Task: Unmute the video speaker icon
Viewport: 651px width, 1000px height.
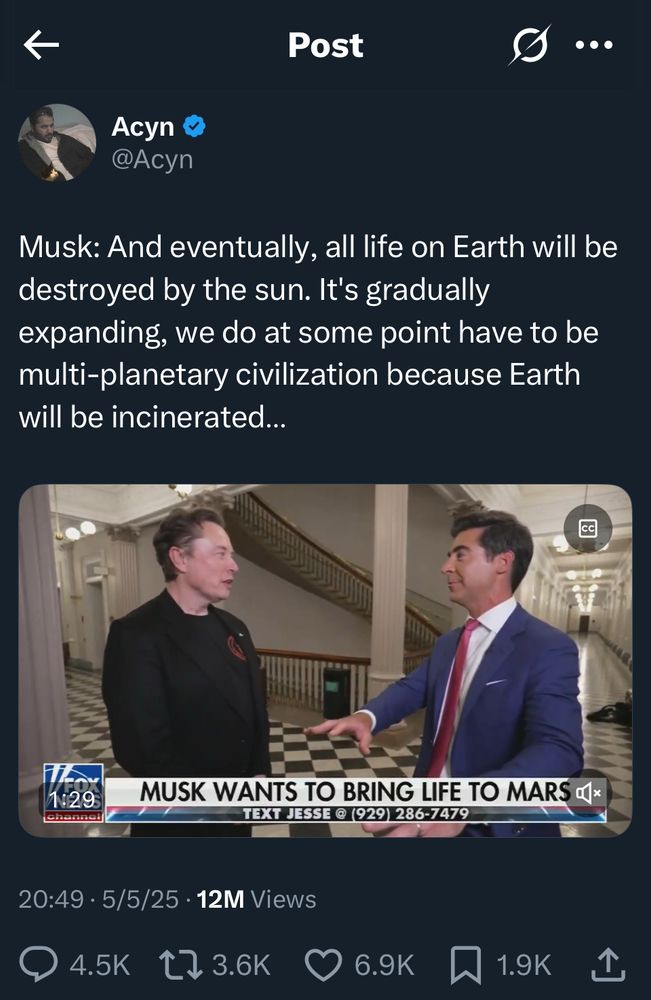Action: 589,793
